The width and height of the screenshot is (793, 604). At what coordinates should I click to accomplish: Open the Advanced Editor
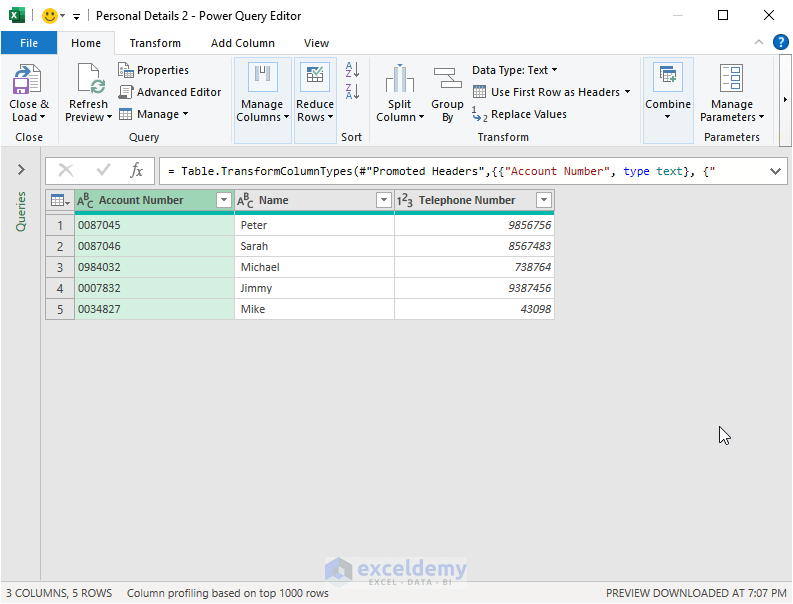[x=169, y=92]
